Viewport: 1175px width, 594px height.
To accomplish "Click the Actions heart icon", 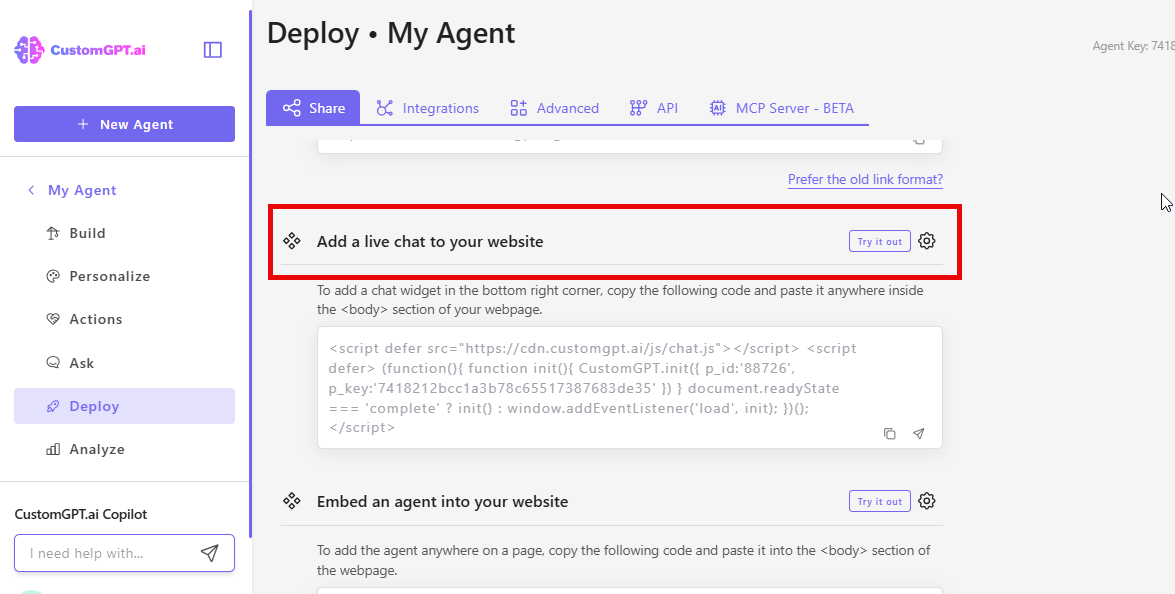I will (x=52, y=319).
